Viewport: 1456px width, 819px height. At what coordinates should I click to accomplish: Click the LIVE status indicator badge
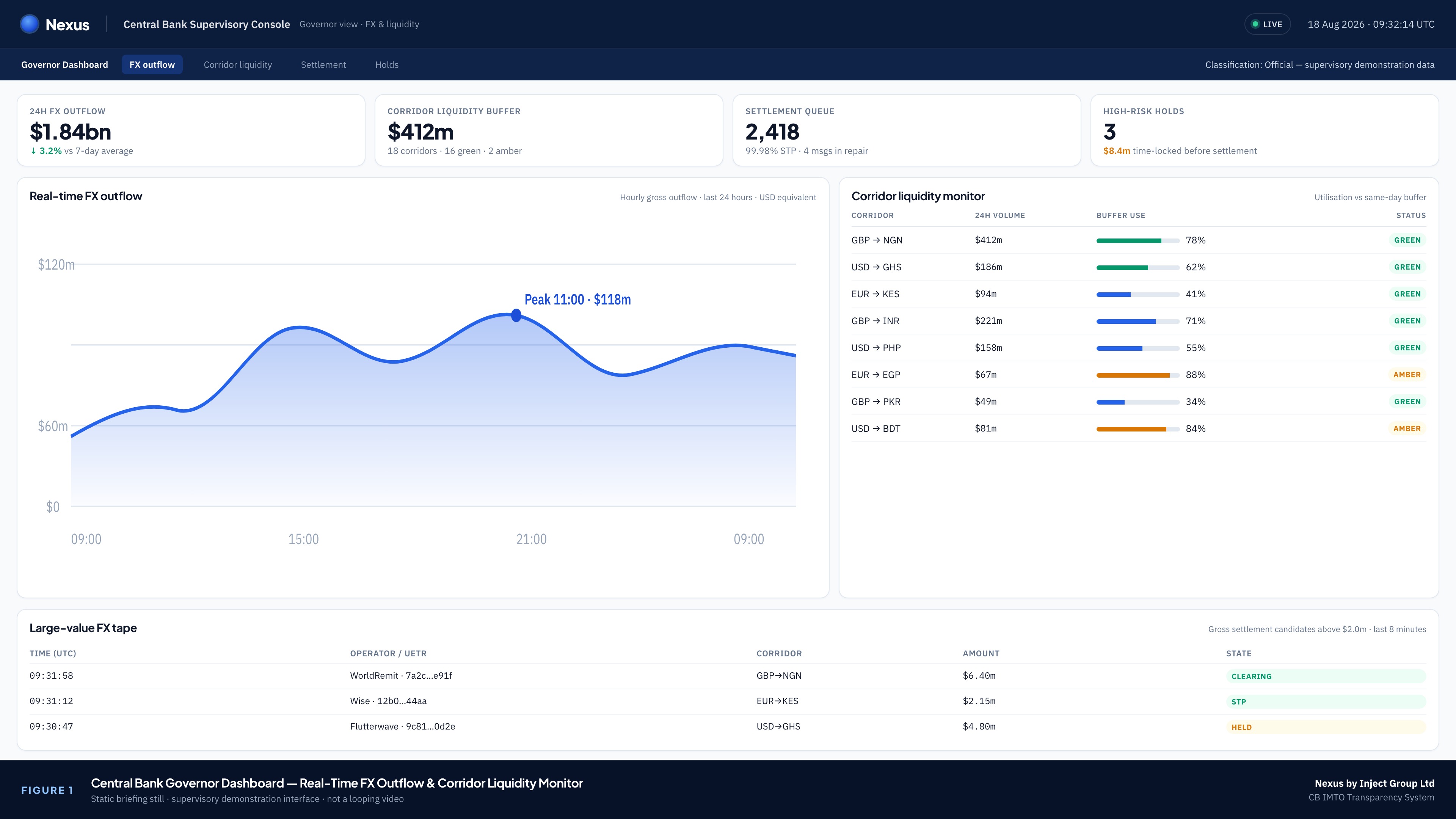(x=1267, y=24)
